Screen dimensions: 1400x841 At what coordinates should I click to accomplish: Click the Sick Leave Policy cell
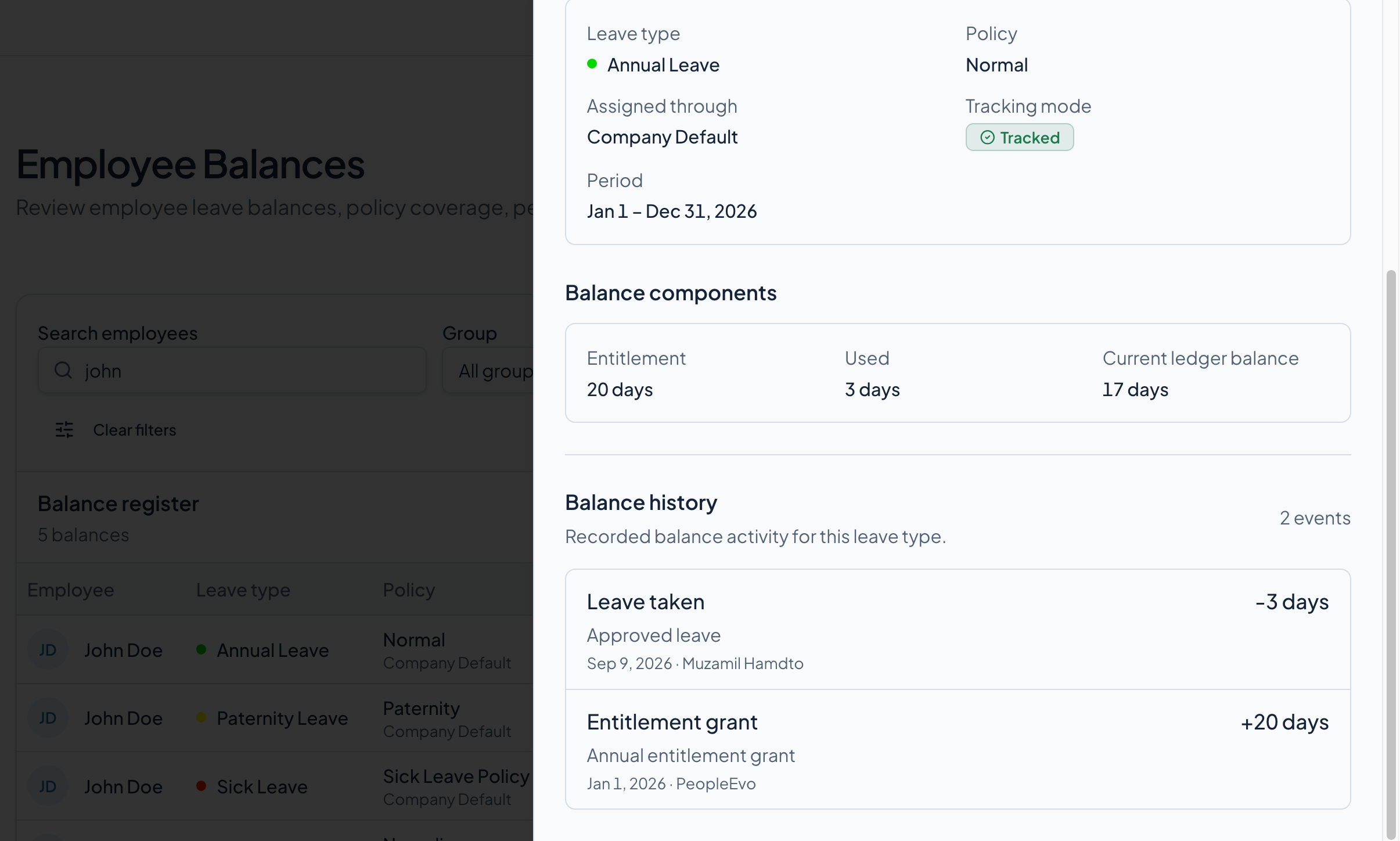tap(456, 776)
